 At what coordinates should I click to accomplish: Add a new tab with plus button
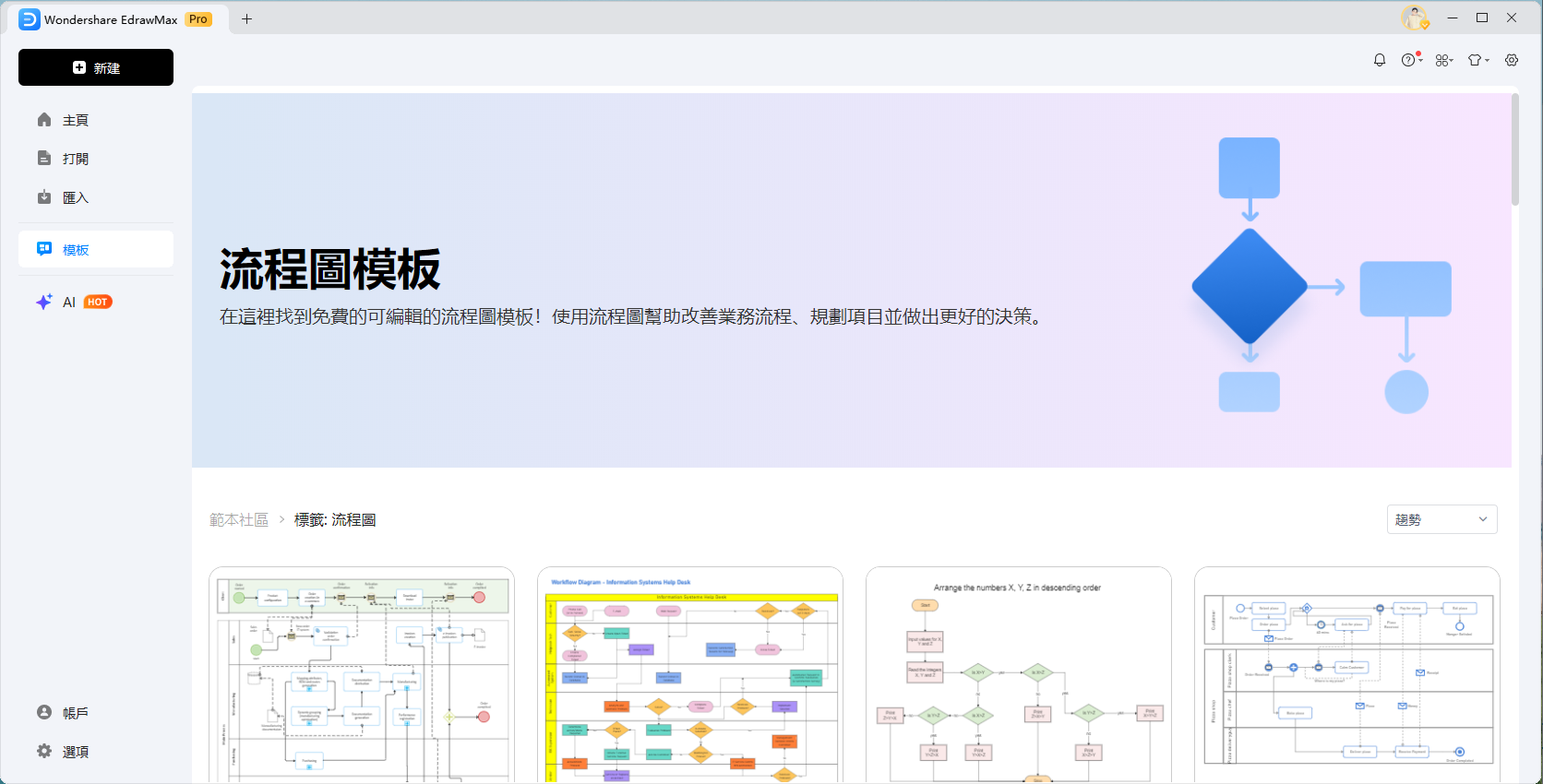click(x=246, y=18)
